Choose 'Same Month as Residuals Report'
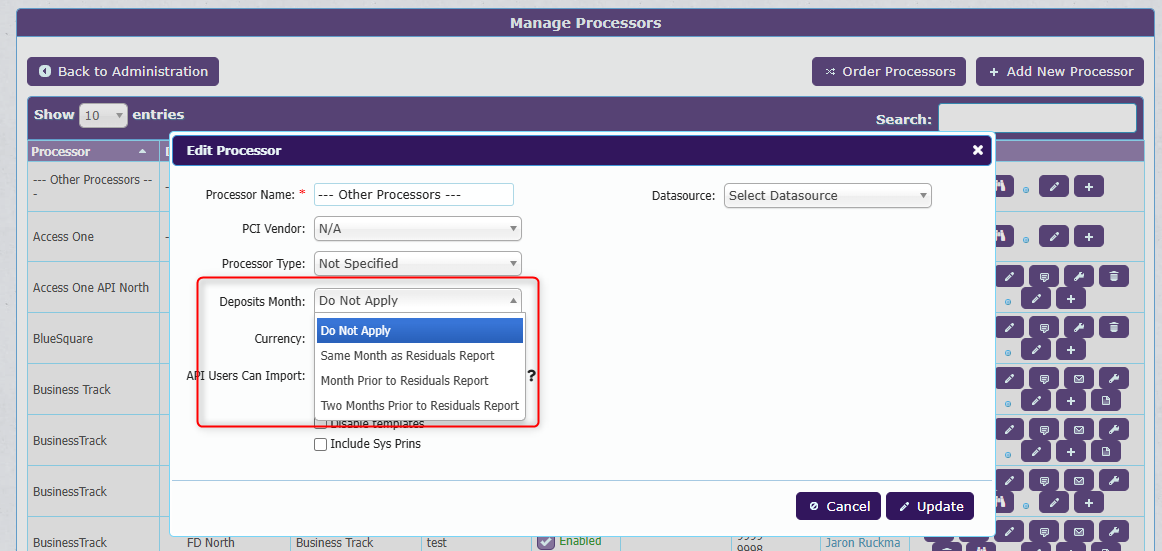This screenshot has height=551, width=1162. [420, 355]
